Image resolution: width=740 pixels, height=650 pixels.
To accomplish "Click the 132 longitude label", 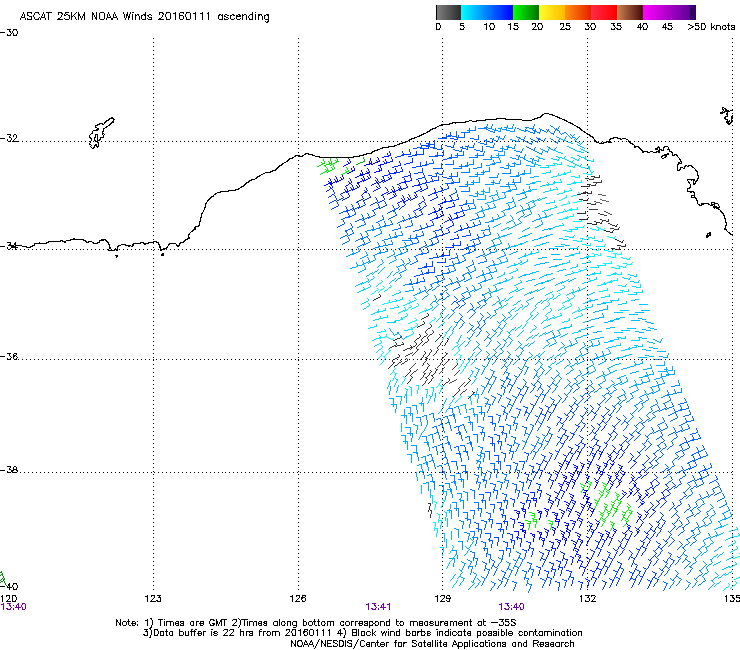I will (587, 599).
